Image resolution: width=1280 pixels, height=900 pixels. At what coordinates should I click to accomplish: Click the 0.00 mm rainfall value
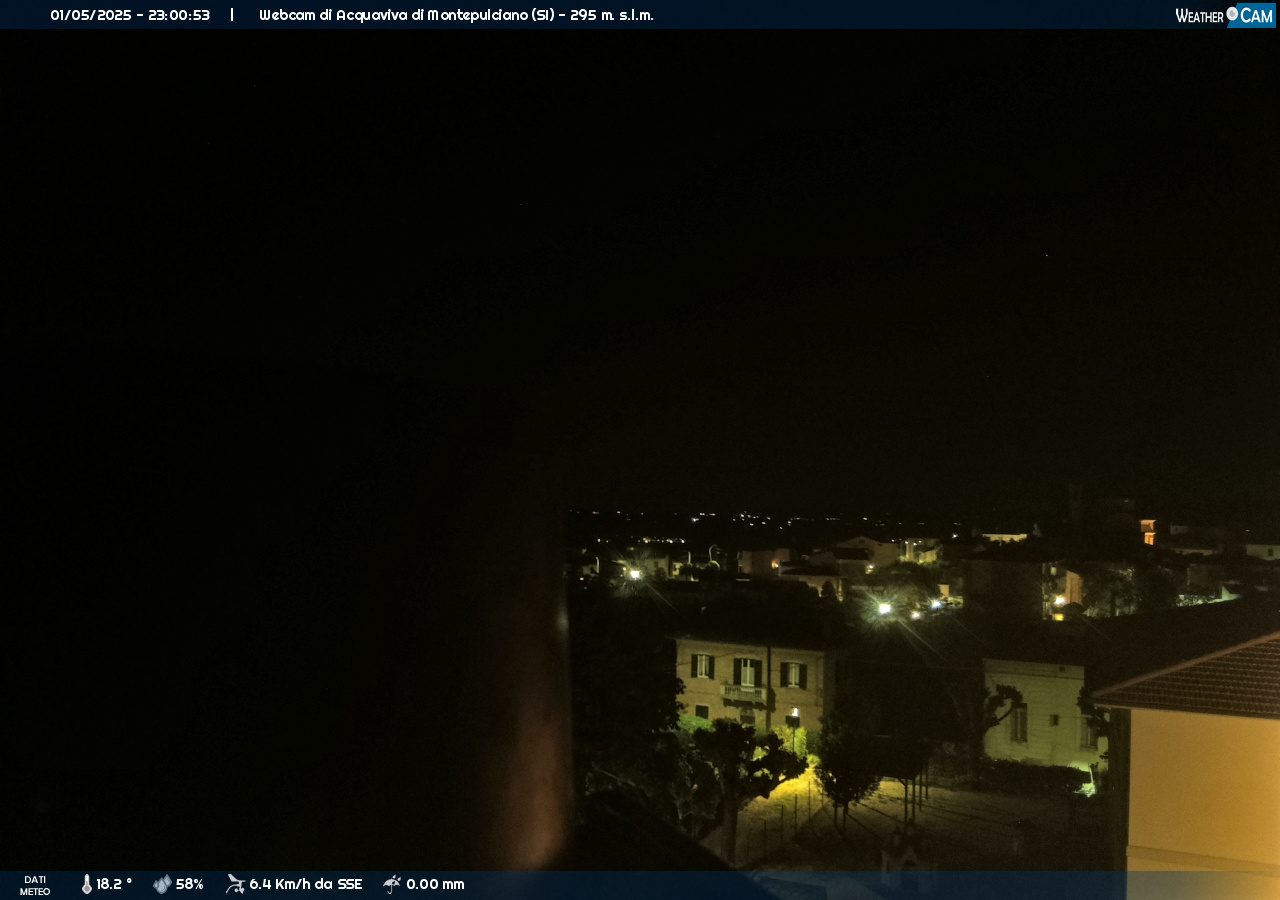[435, 884]
